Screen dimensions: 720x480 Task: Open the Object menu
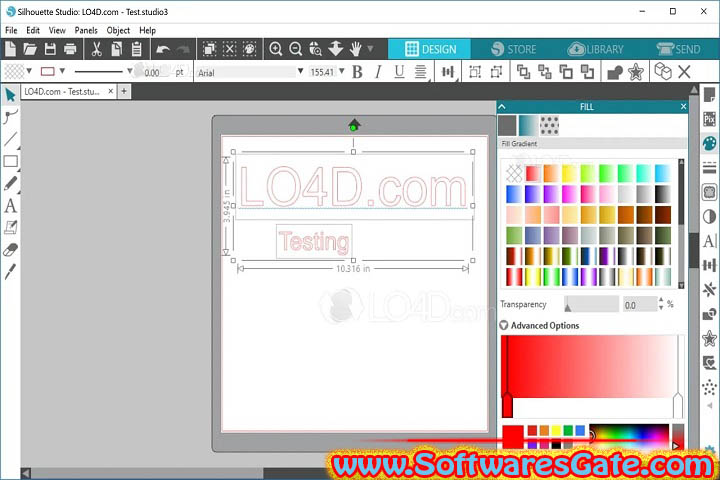pos(118,30)
